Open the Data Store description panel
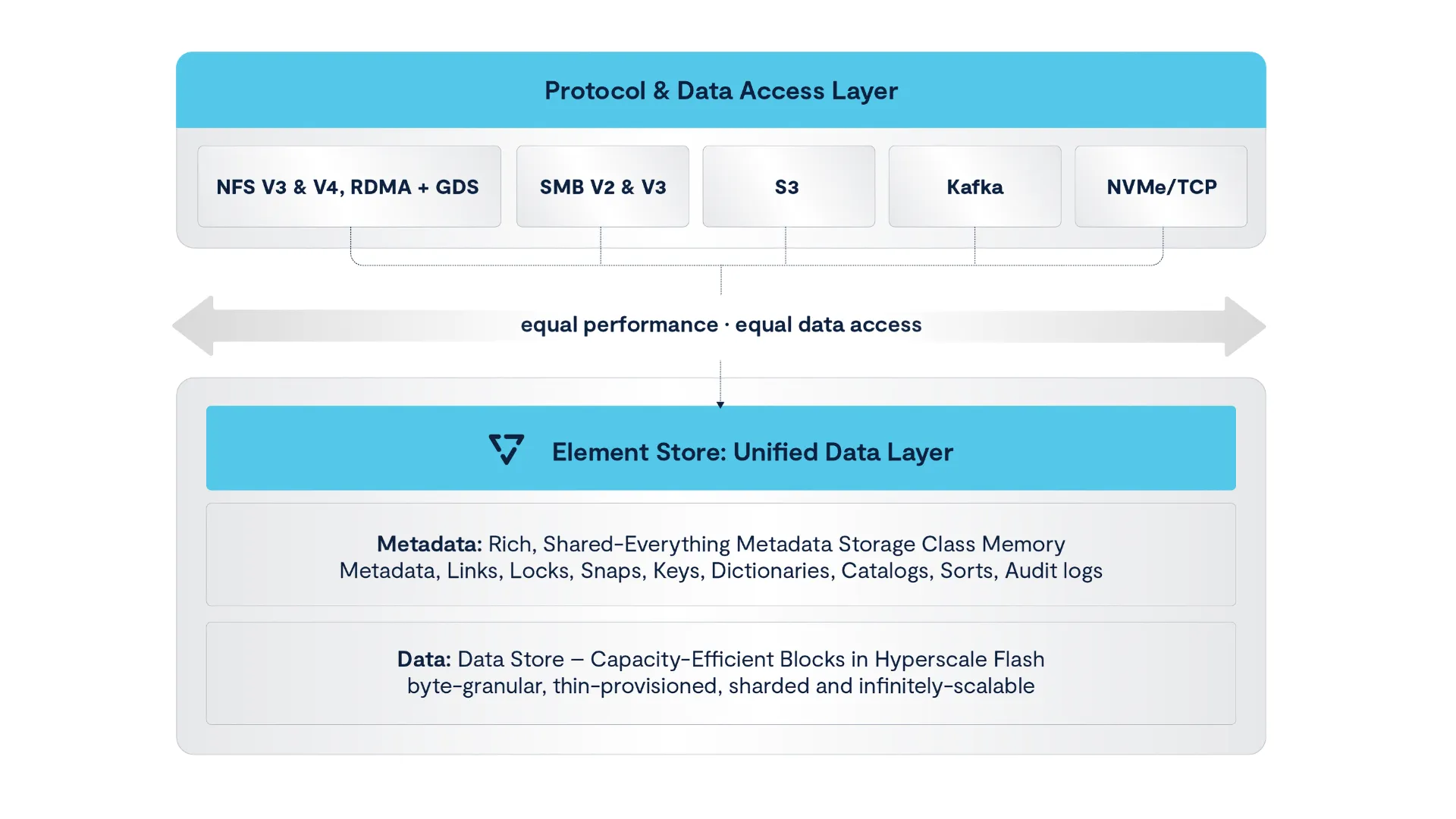The width and height of the screenshot is (1456, 819). (721, 673)
